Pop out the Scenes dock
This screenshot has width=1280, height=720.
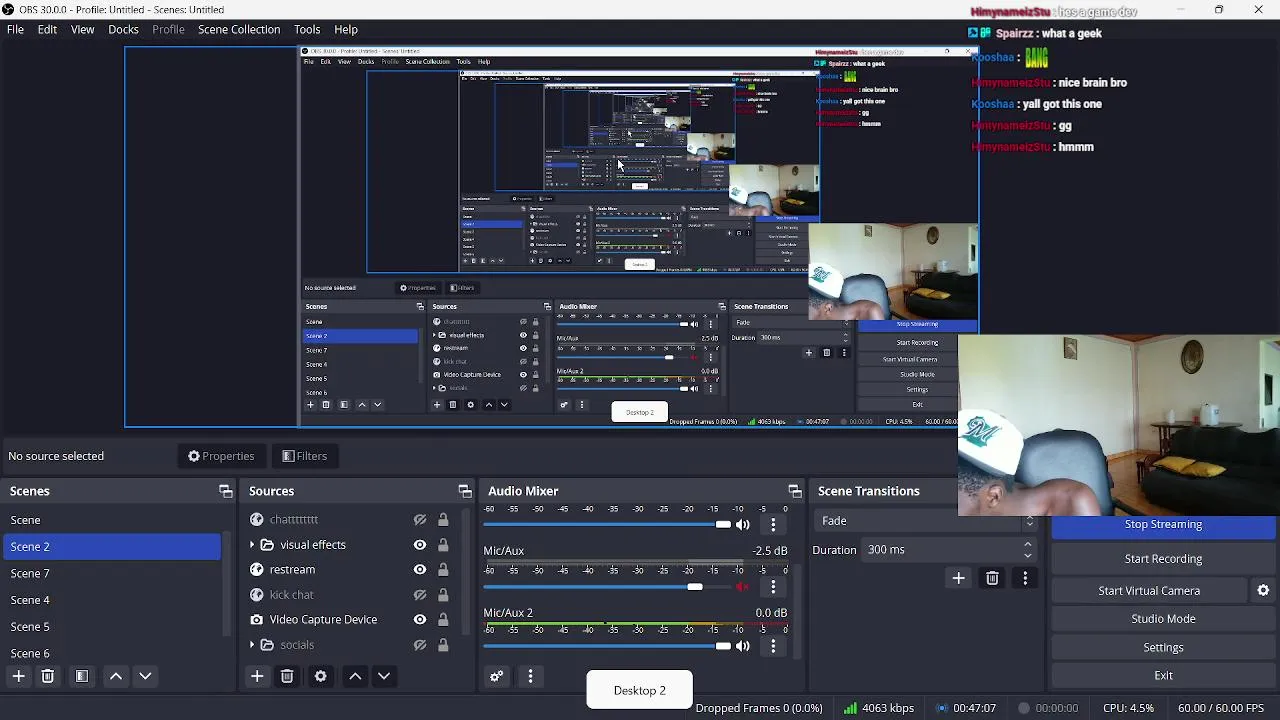[225, 491]
